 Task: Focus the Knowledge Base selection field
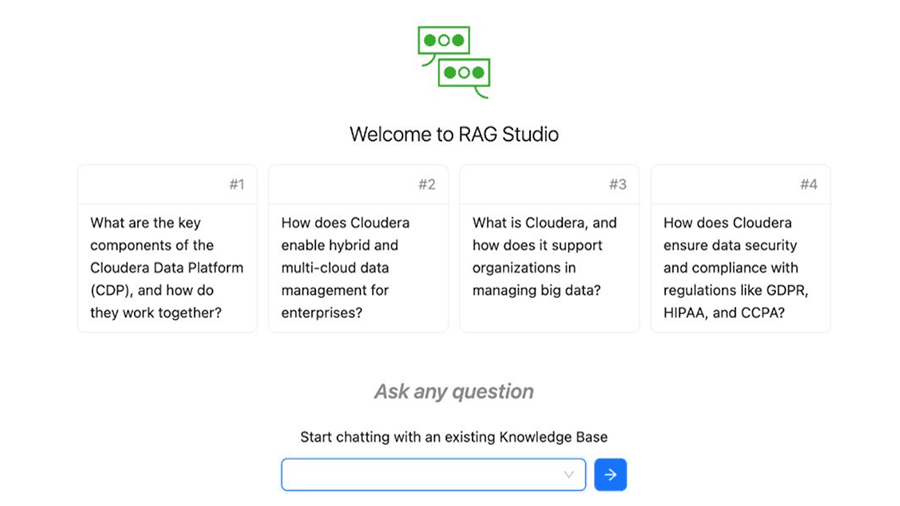(422, 475)
